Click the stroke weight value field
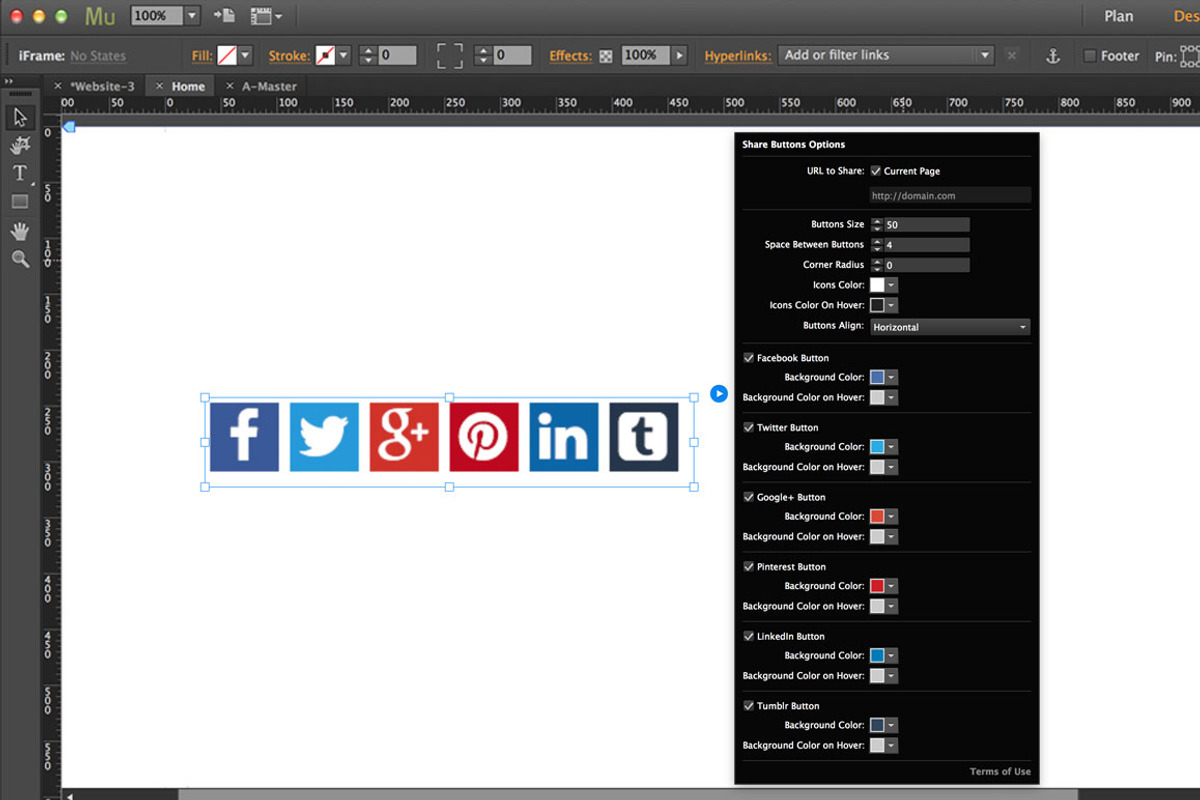 pyautogui.click(x=397, y=56)
